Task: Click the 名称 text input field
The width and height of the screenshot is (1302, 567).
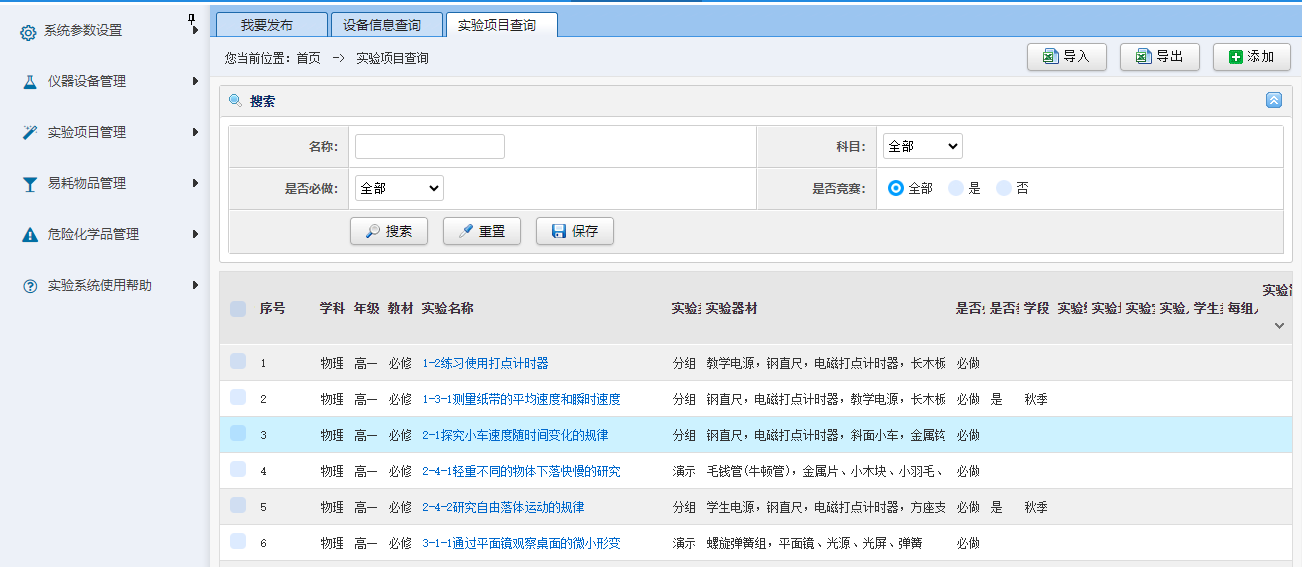Action: click(430, 147)
